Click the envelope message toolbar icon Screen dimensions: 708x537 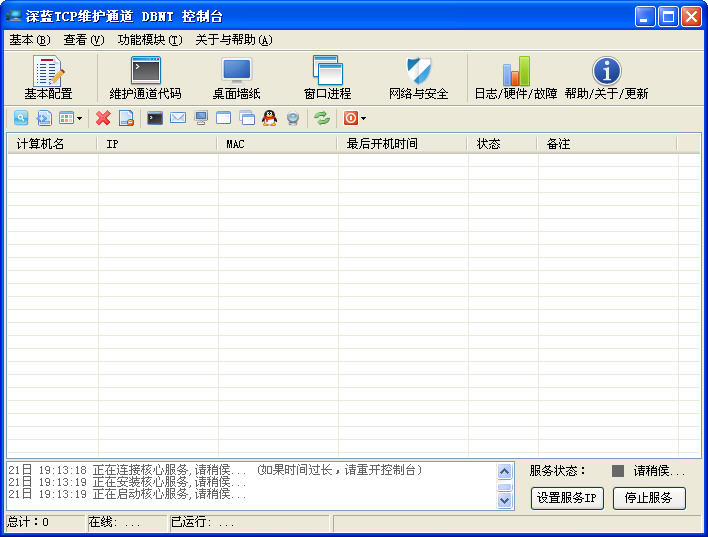(178, 118)
